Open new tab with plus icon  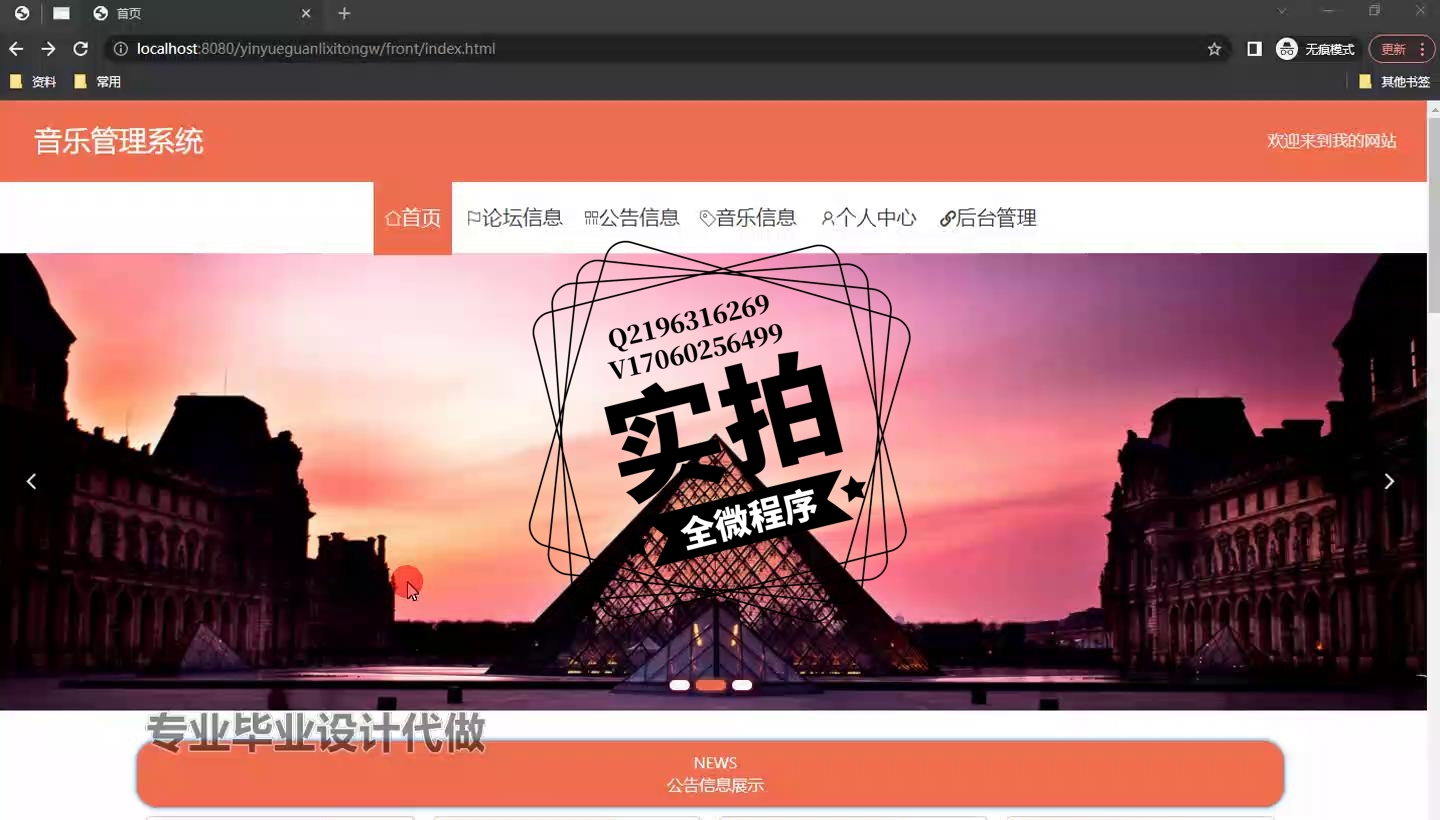pos(344,13)
